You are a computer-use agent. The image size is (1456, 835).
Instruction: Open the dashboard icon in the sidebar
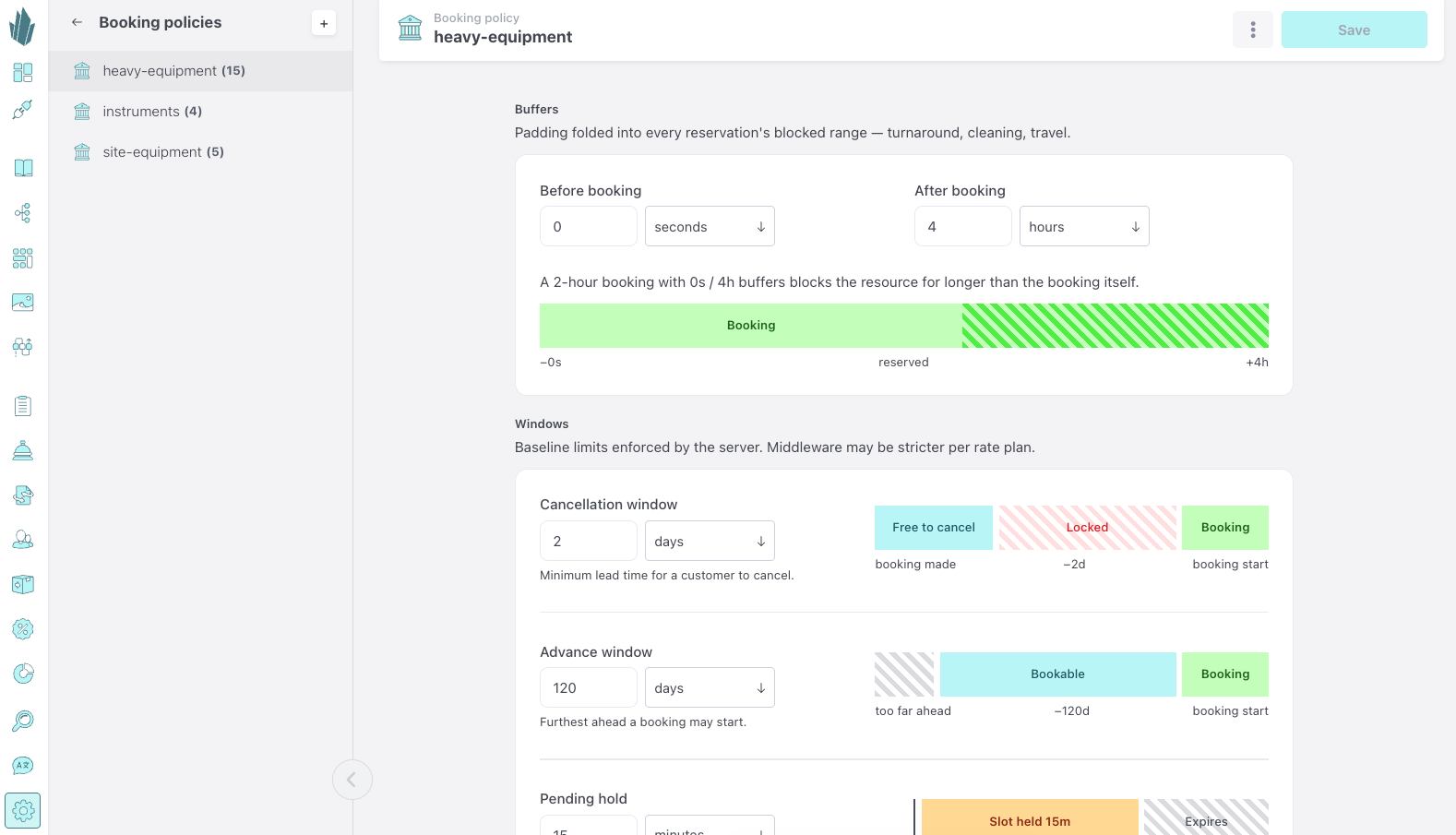pos(23,72)
